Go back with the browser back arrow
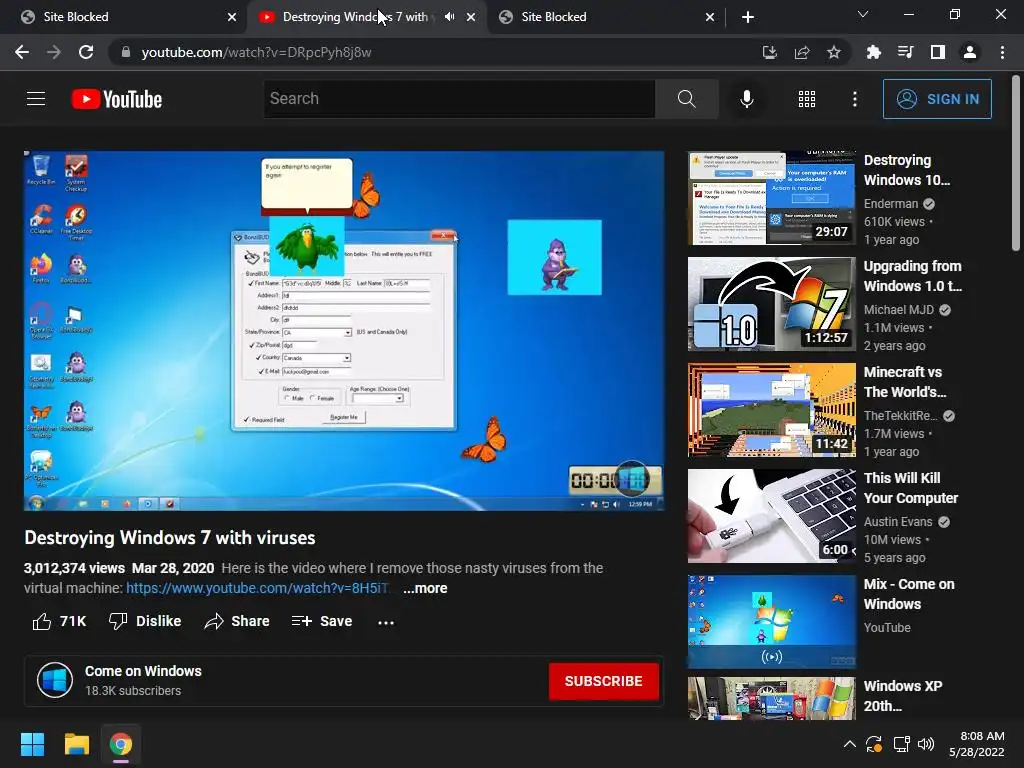This screenshot has height=768, width=1024. point(22,52)
